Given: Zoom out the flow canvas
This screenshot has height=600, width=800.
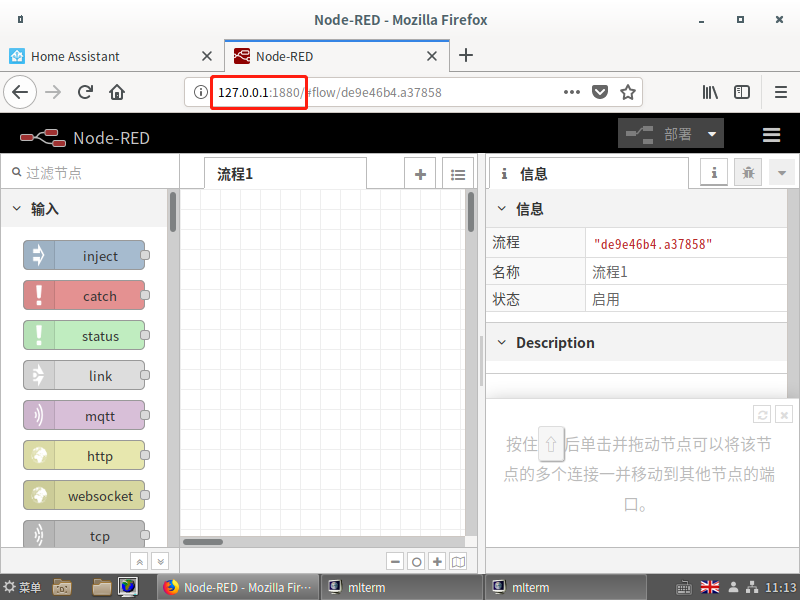Looking at the screenshot, I should (395, 562).
